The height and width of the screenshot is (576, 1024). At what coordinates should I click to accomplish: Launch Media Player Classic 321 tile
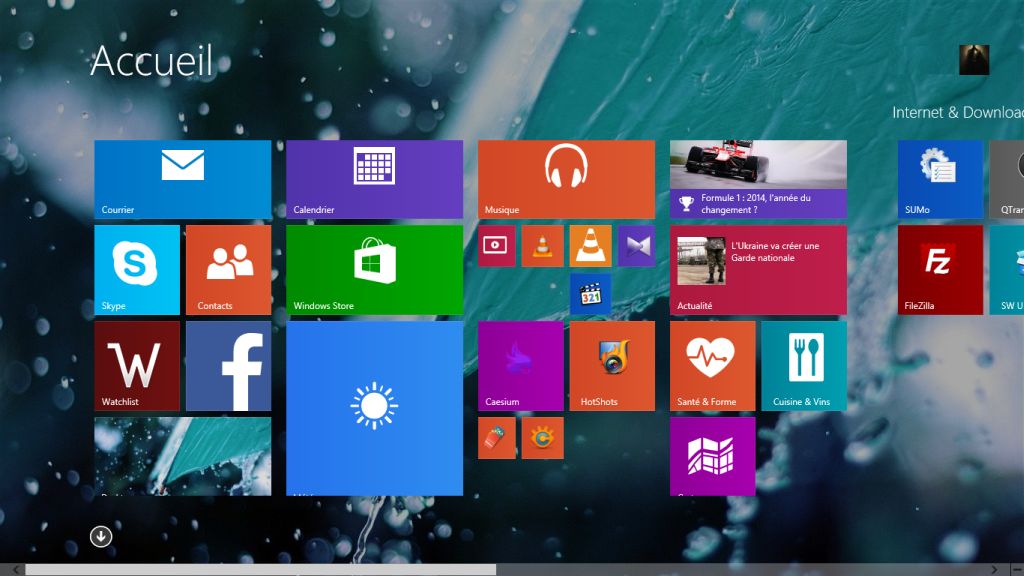pyautogui.click(x=590, y=294)
